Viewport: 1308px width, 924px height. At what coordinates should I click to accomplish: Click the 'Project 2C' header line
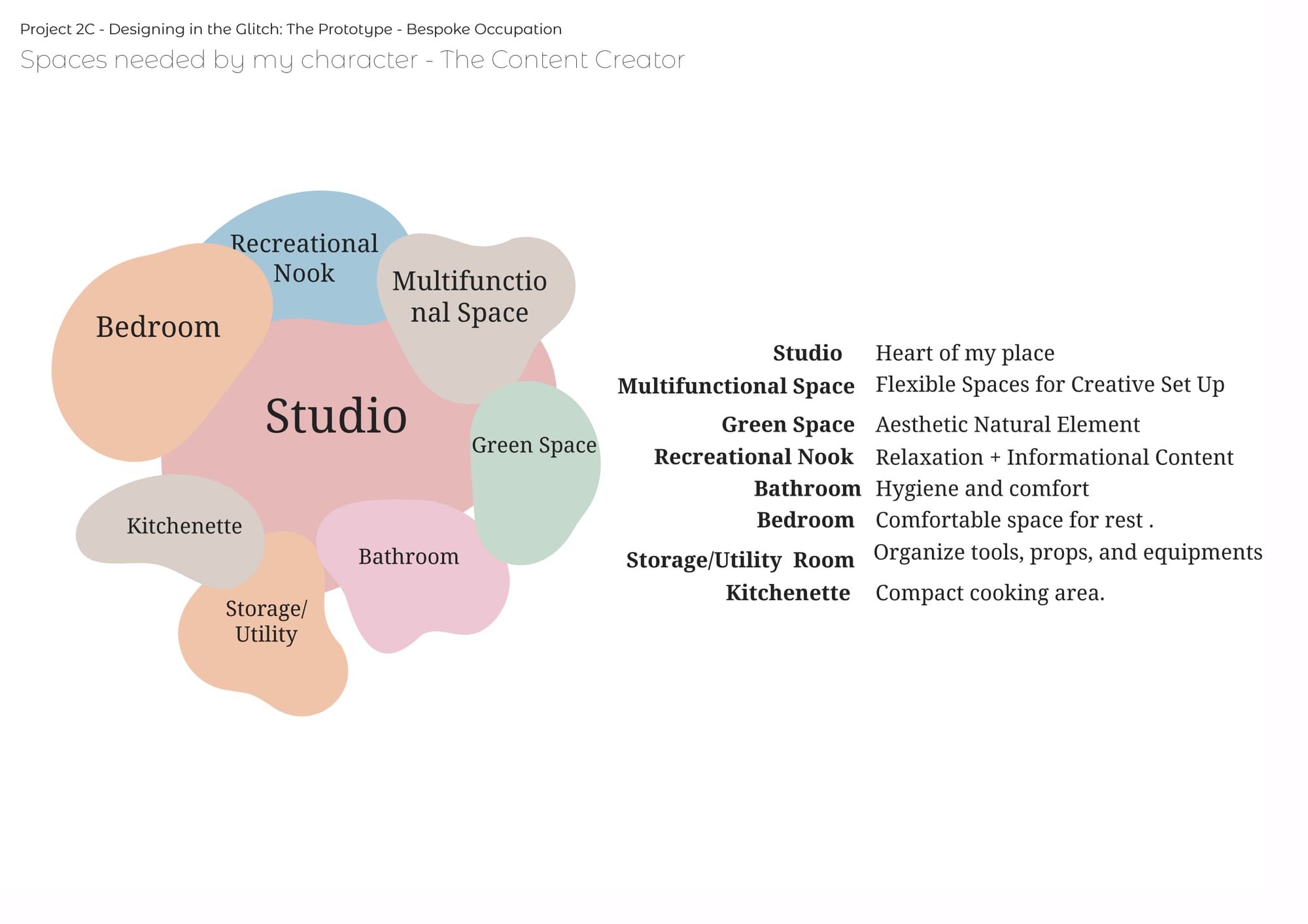(290, 29)
